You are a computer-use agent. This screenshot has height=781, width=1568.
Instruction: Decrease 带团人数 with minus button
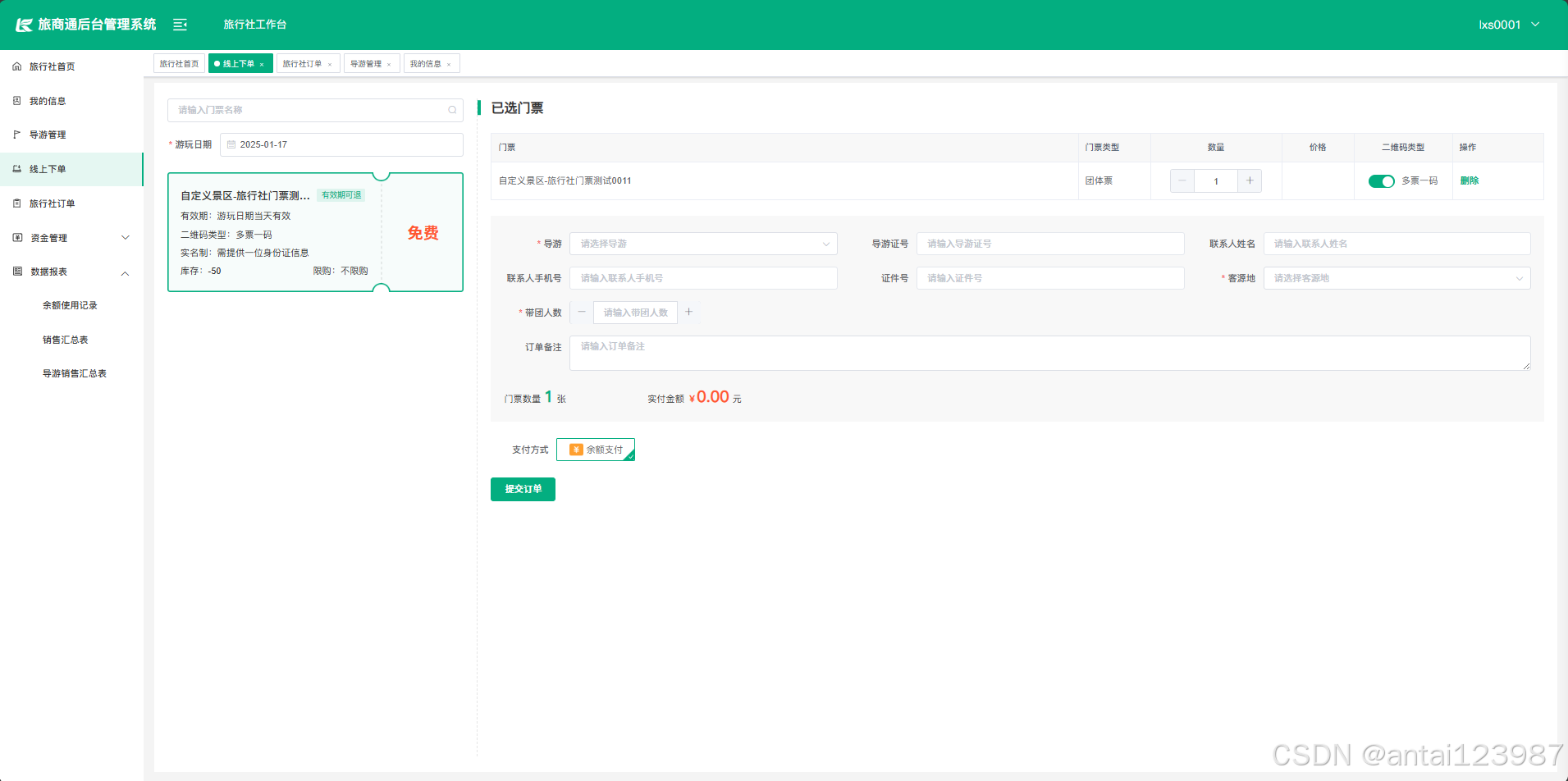point(582,312)
